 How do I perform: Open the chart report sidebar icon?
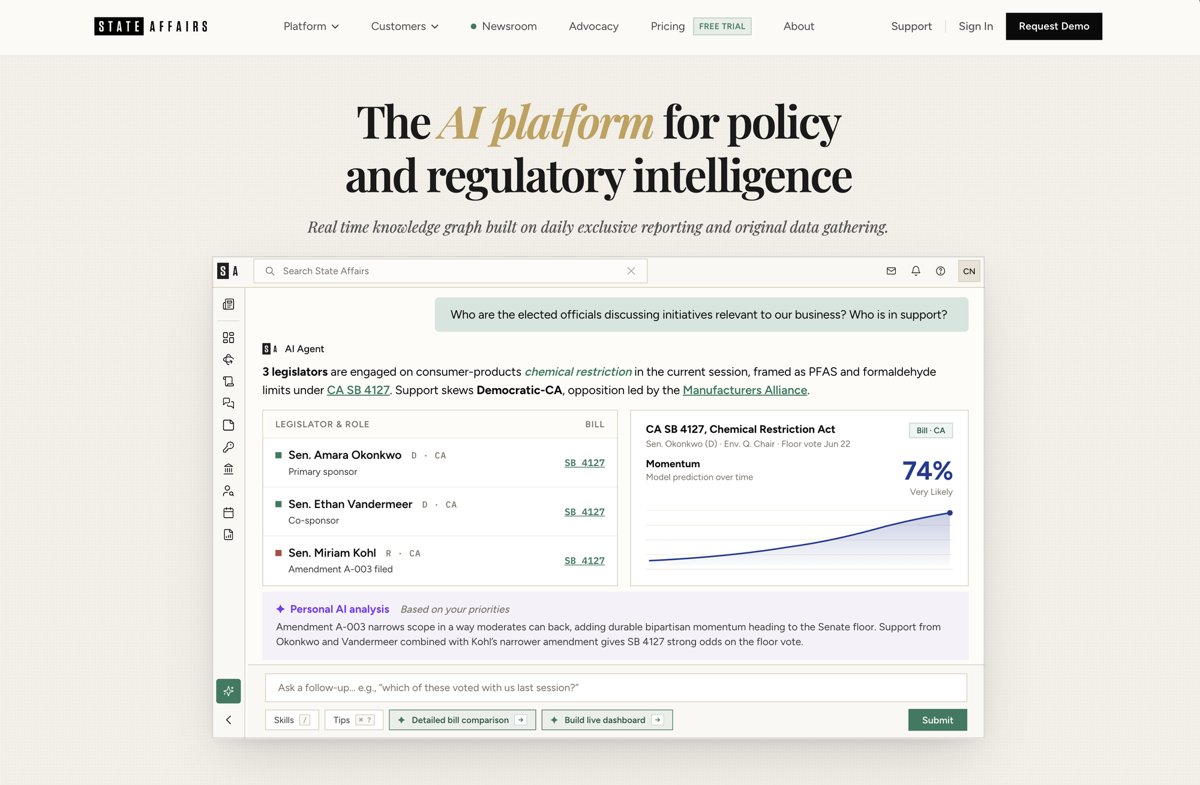228,535
